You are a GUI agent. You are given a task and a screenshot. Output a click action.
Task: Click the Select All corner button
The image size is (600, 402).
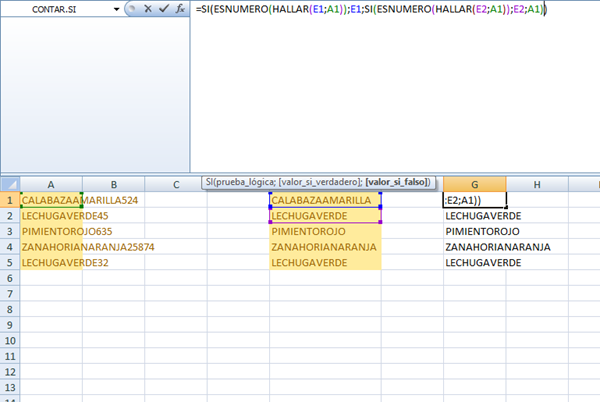pos(10,184)
